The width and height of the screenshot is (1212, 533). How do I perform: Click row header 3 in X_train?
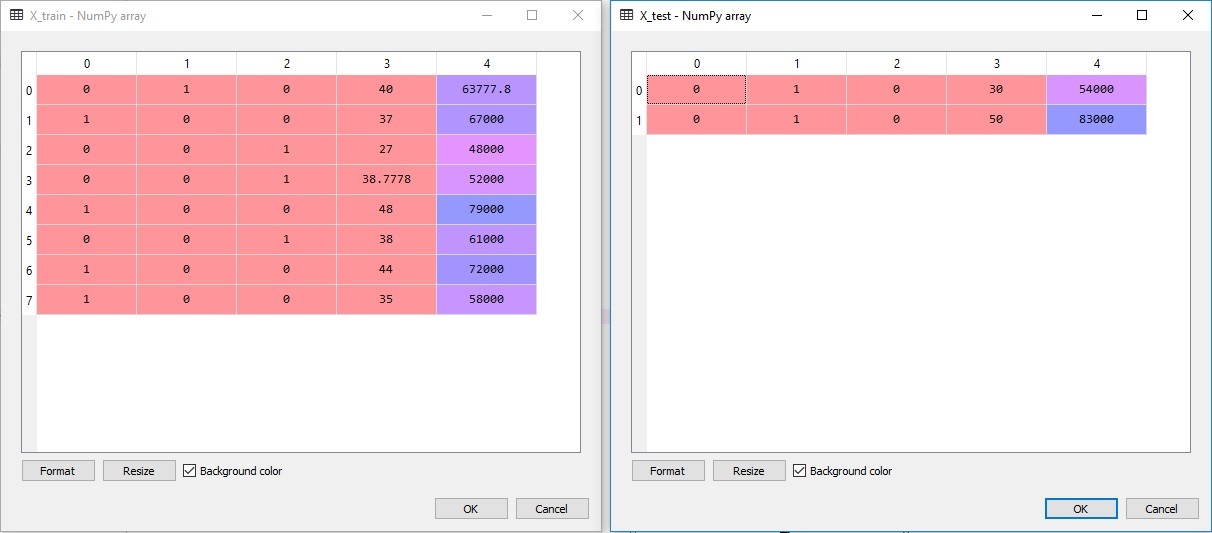(x=29, y=179)
